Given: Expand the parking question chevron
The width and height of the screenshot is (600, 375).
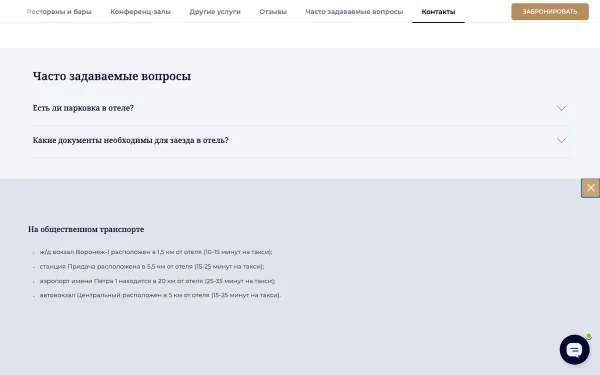Looking at the screenshot, I should click(561, 108).
